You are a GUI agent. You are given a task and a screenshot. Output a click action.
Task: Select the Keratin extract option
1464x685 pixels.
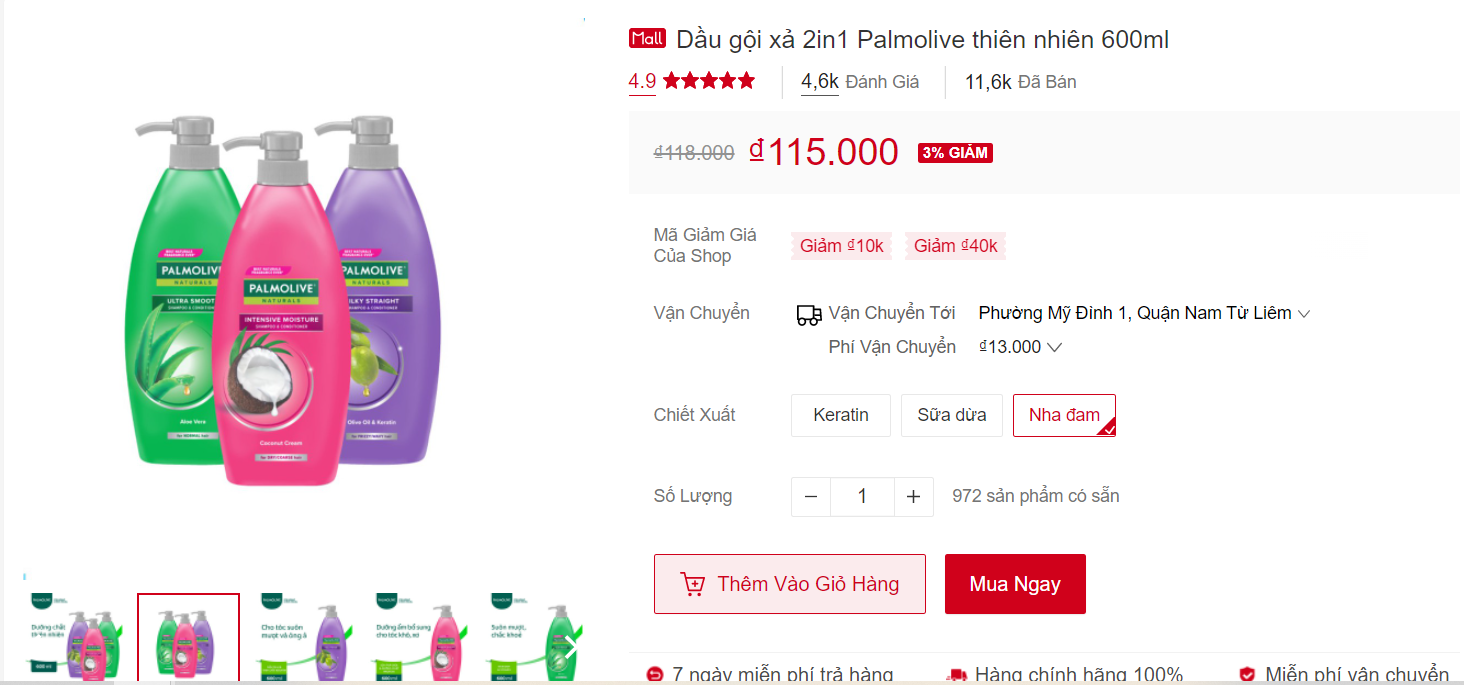coord(840,414)
